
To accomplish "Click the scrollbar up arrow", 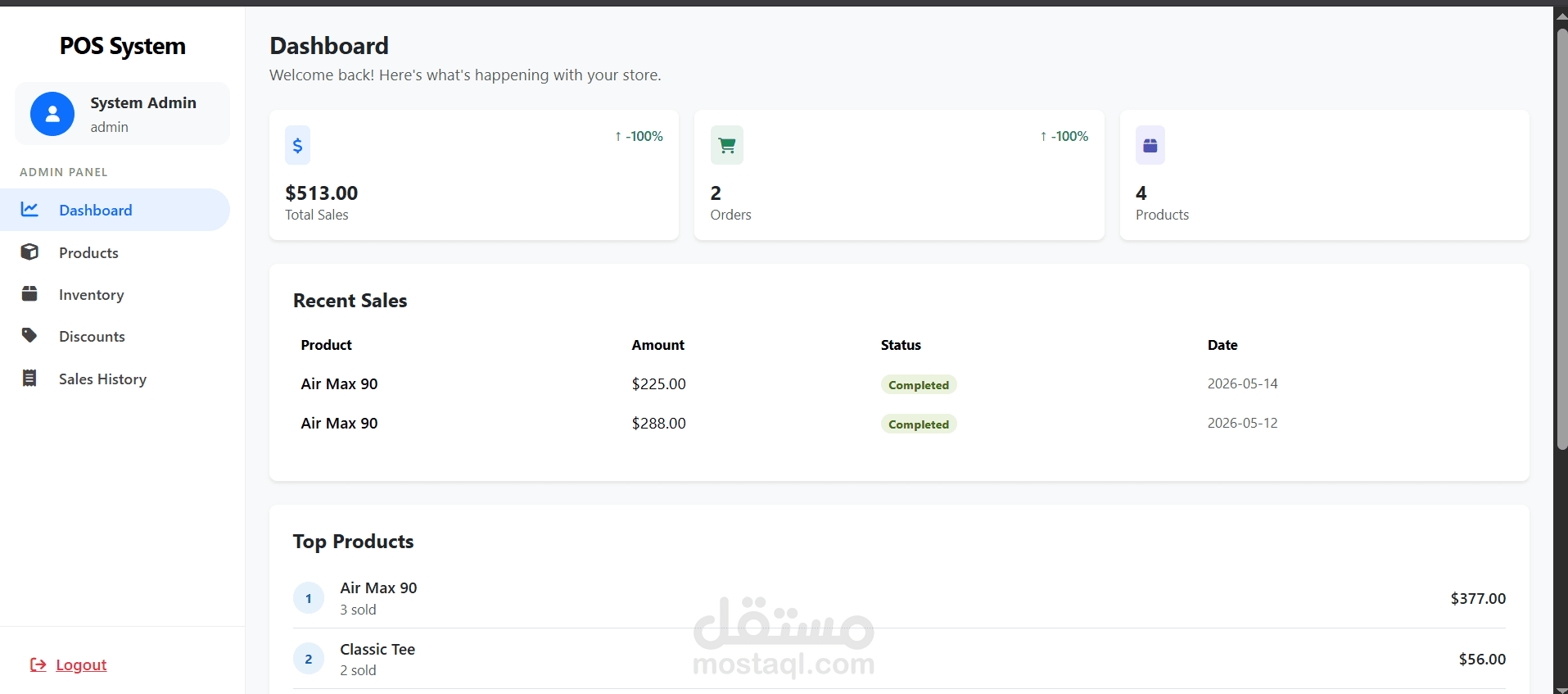I will tap(1561, 16).
